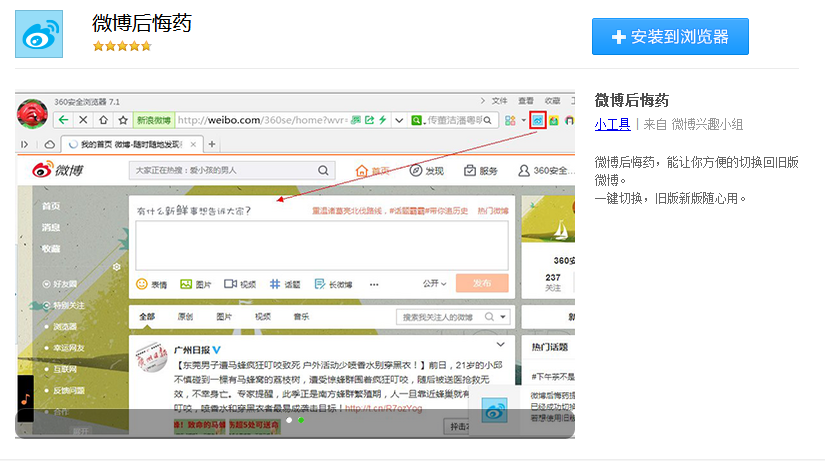Click the Weibo search box
Viewport: 825px width, 461px height.
tap(232, 170)
